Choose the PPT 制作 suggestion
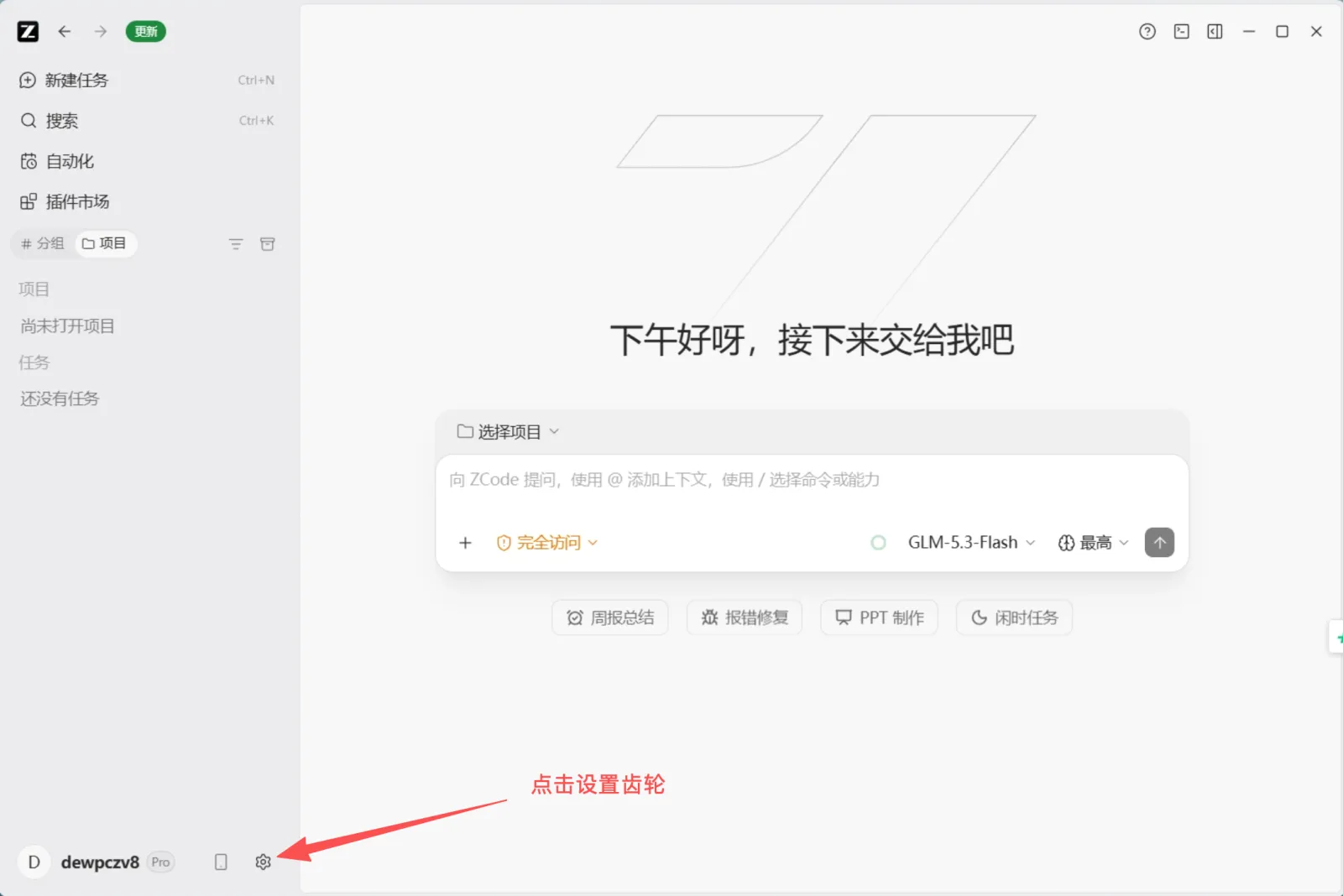The height and width of the screenshot is (896, 1343). (880, 618)
